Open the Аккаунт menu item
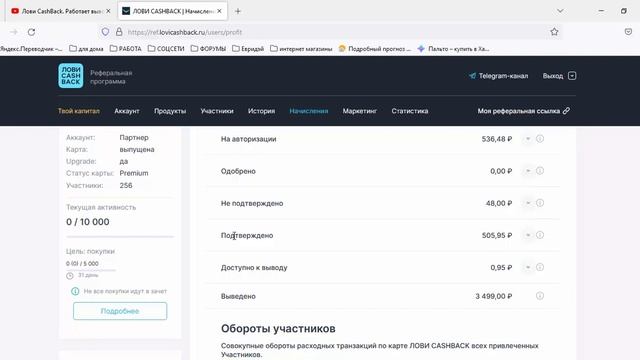 (x=127, y=111)
